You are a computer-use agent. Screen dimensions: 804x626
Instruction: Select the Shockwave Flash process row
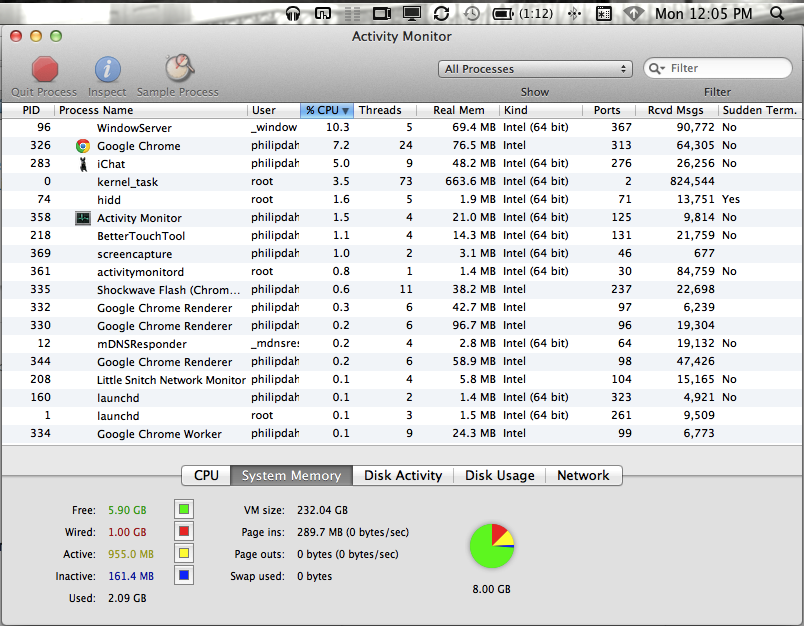[x=401, y=290]
